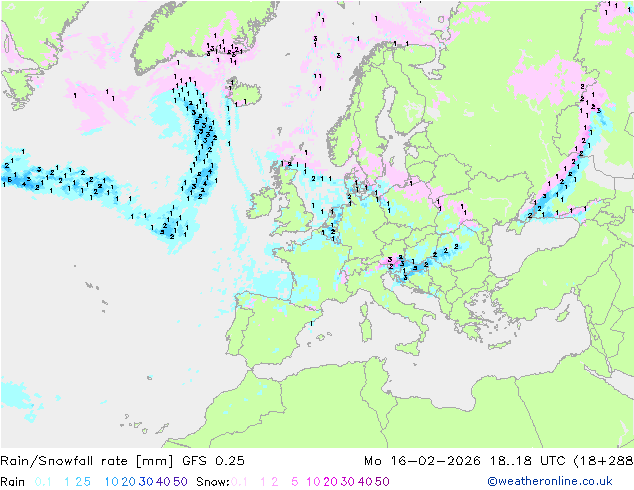The height and width of the screenshot is (490, 634).
Task: Select the Snow legend value 40
Action: [365, 482]
